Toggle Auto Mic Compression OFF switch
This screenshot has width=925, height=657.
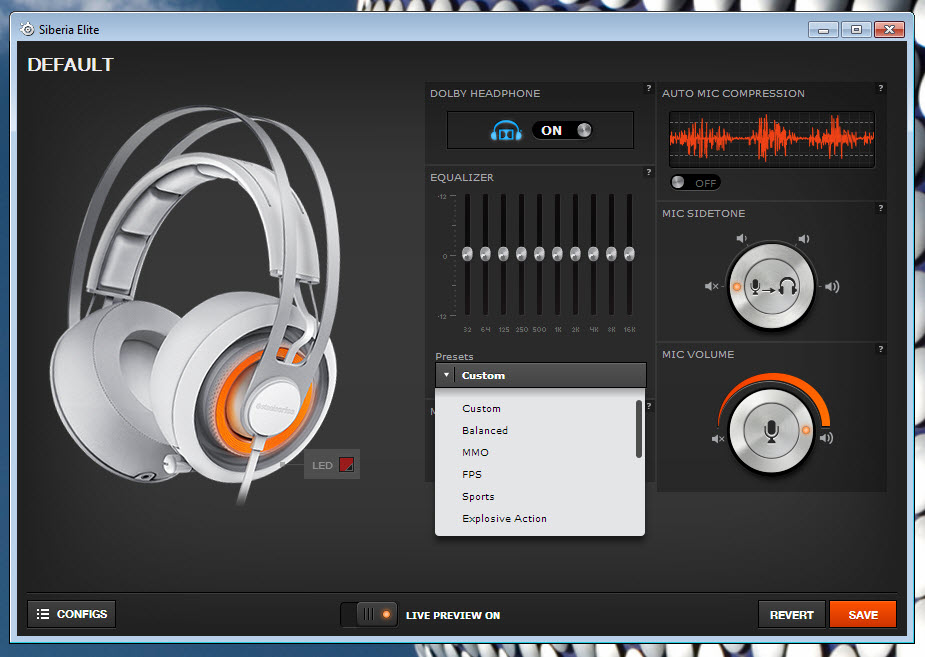coord(696,183)
